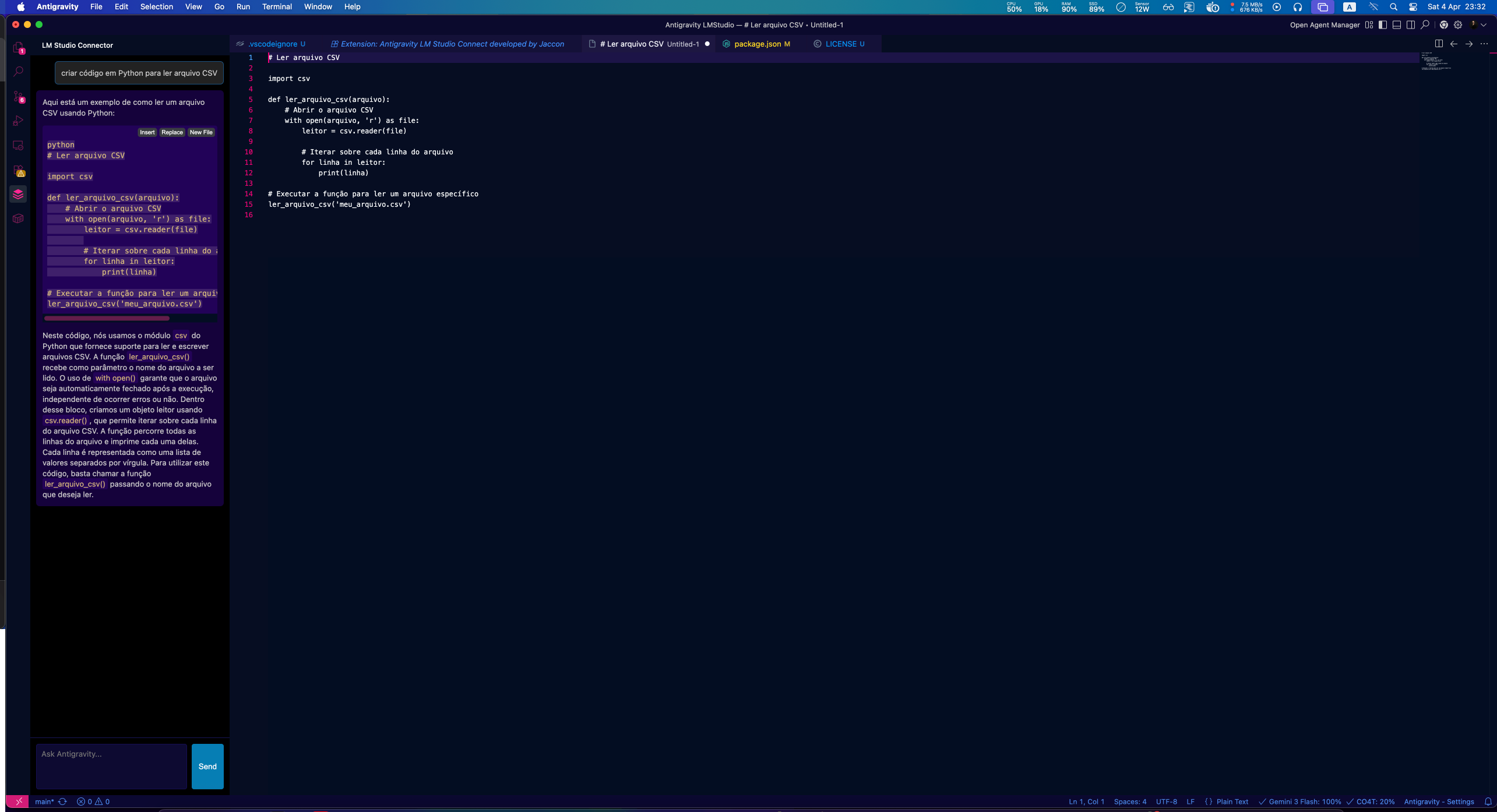Open the Explorer view in activity bar
The width and height of the screenshot is (1497, 812).
(18, 47)
